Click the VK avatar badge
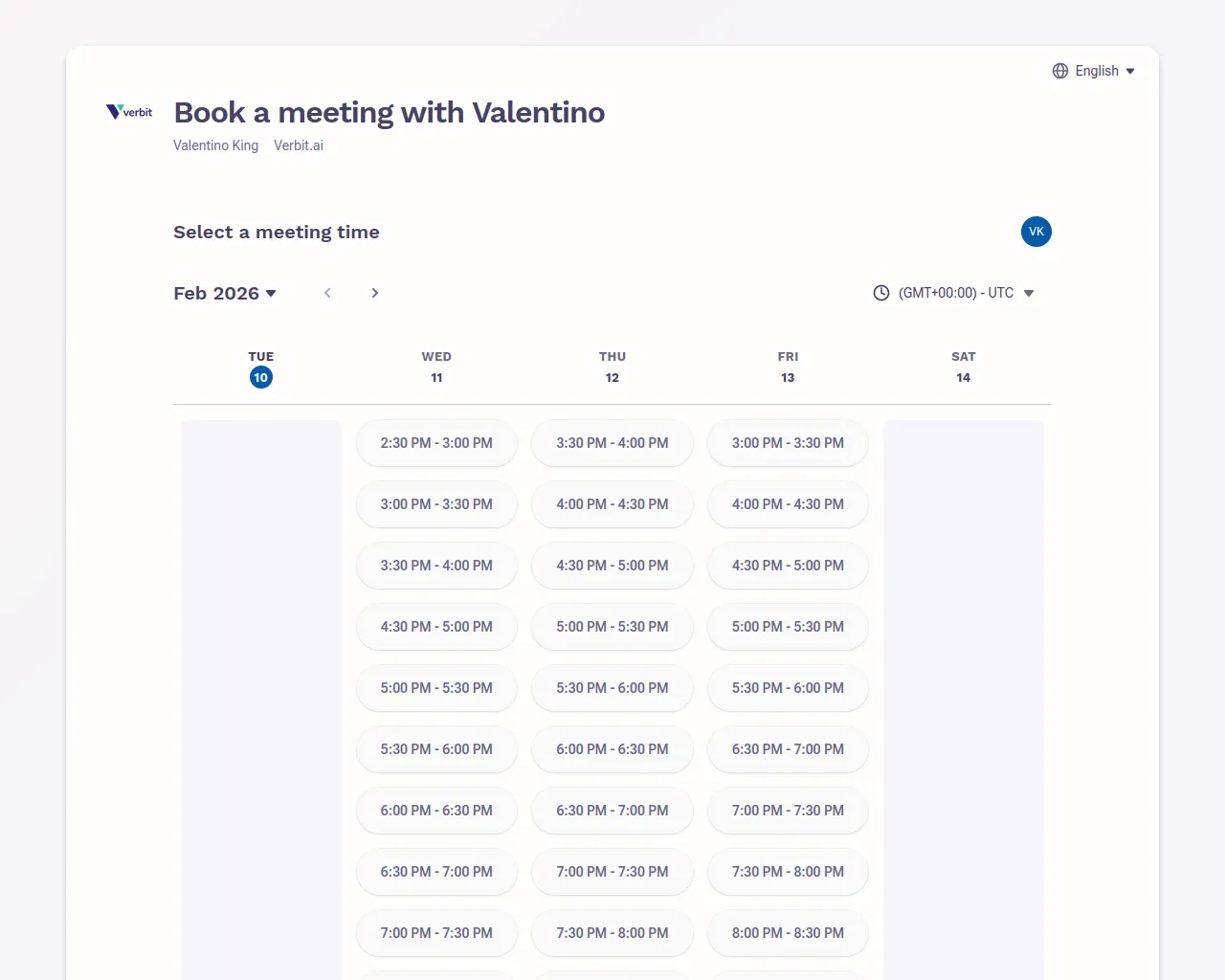Viewport: 1225px width, 980px height. coord(1036,232)
